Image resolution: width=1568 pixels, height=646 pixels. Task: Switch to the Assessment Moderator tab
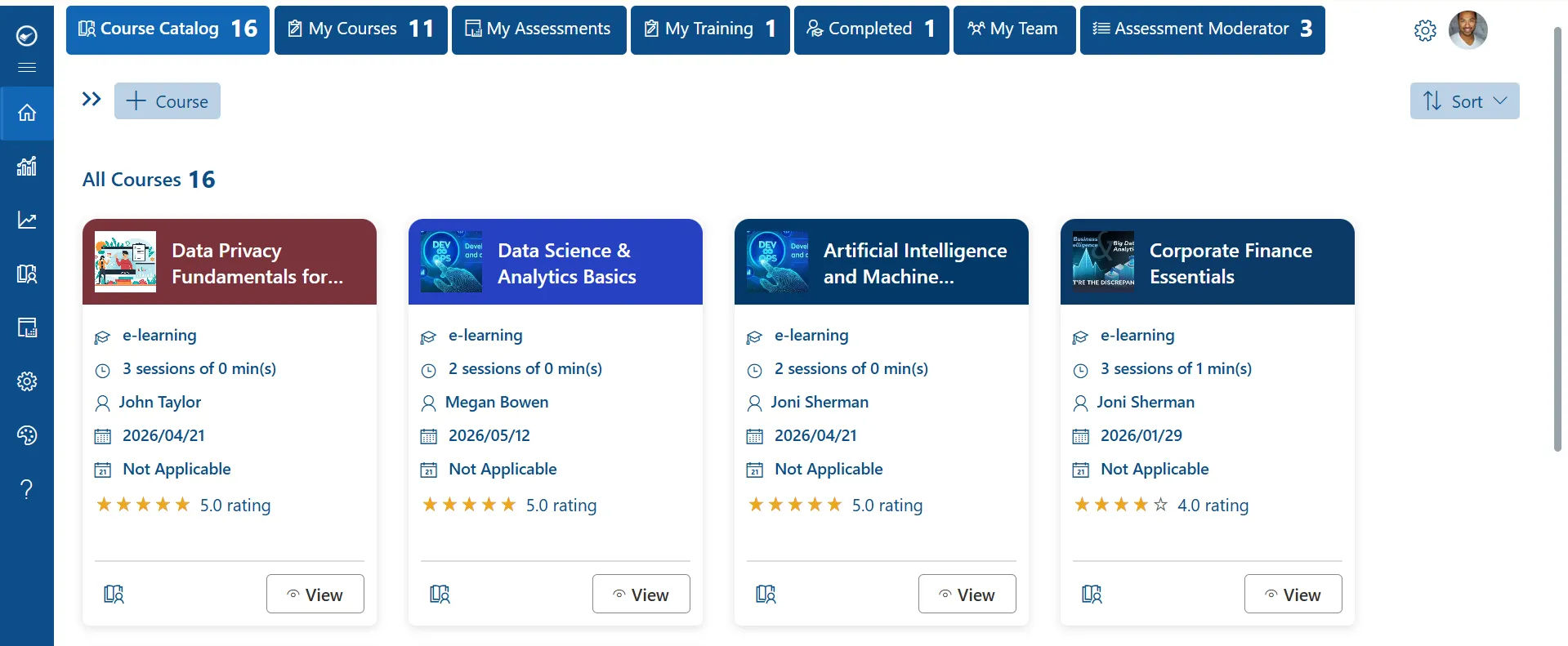tap(1202, 30)
